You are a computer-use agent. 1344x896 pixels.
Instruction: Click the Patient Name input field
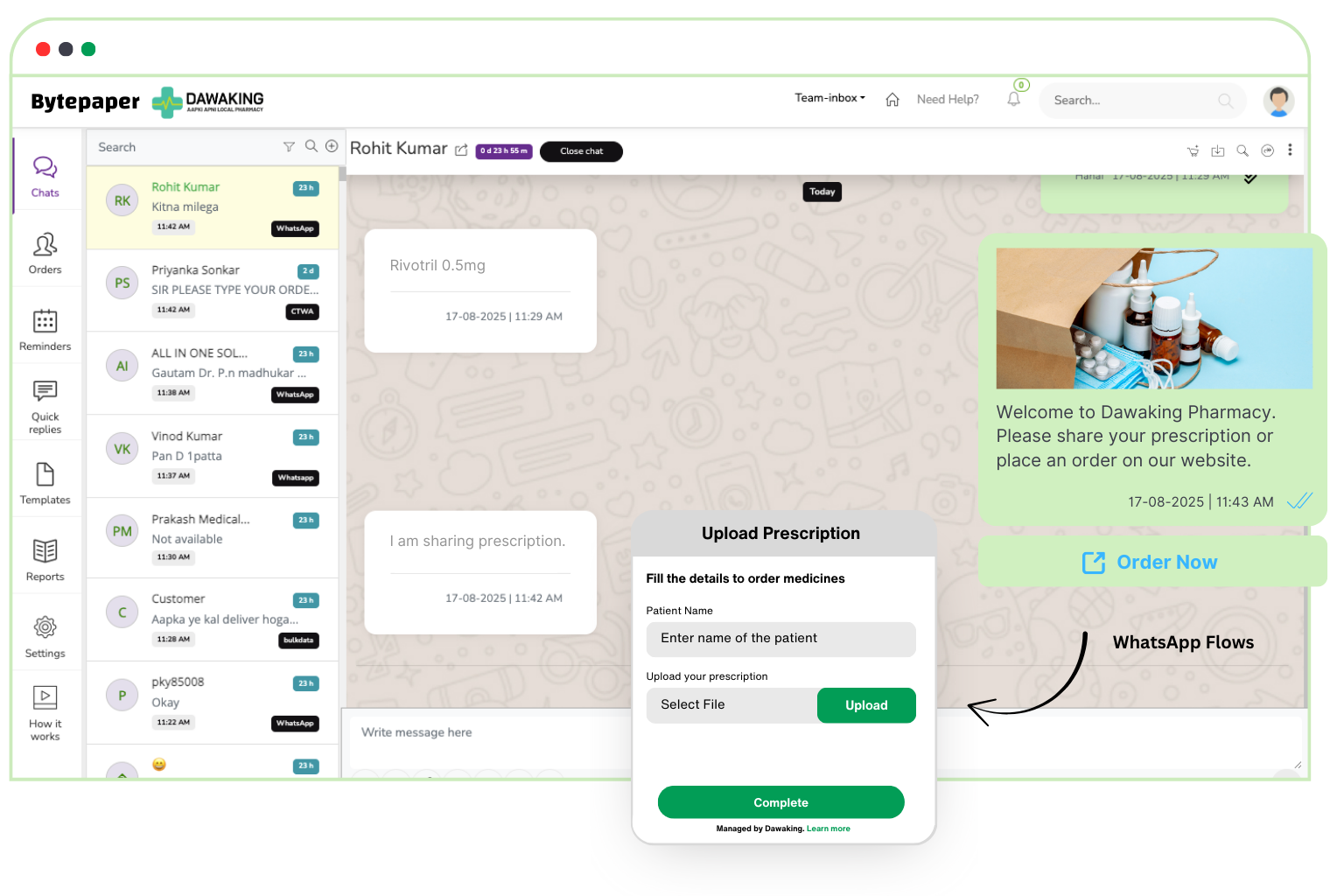[x=780, y=639]
